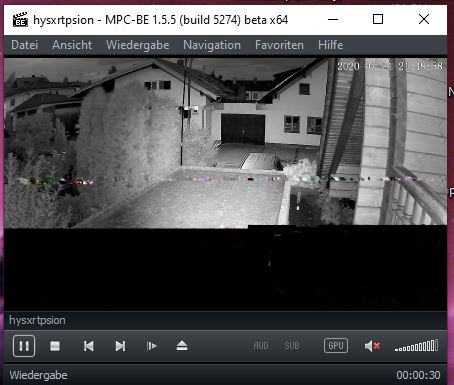This screenshot has width=454, height=385.
Task: Click the MPC-BE clapperboard title icon
Action: click(x=20, y=20)
